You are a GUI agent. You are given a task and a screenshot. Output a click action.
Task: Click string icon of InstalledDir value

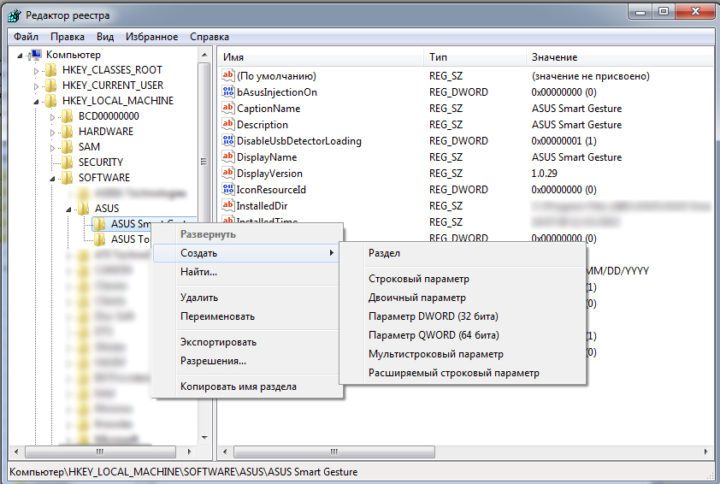(x=228, y=205)
